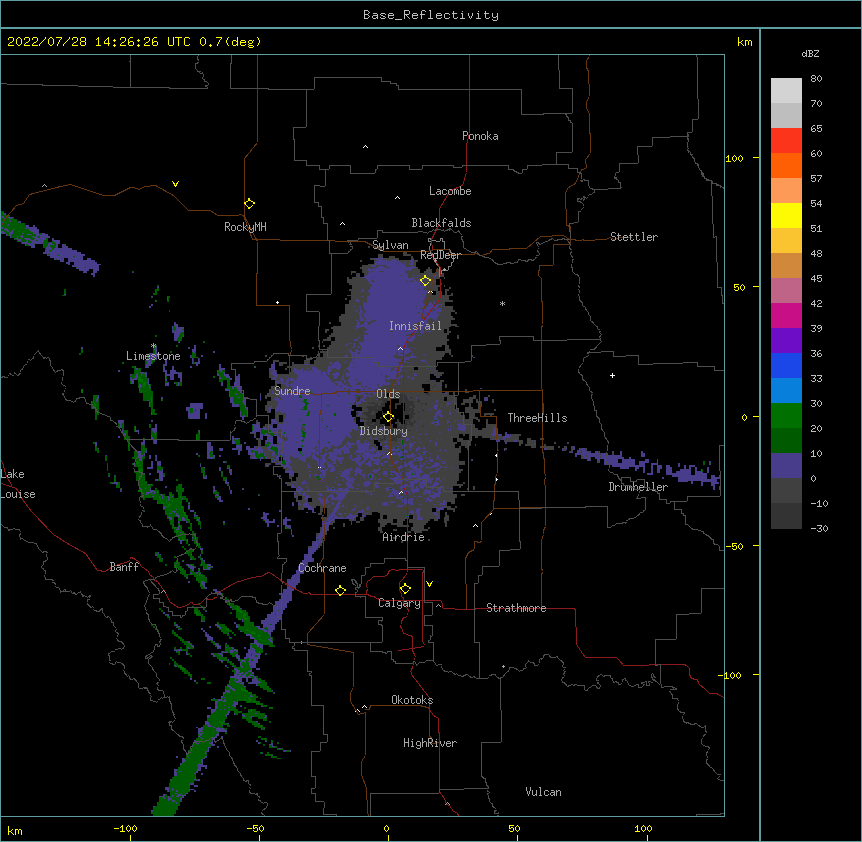Click the Olds label
862x842 pixels.
coord(388,394)
